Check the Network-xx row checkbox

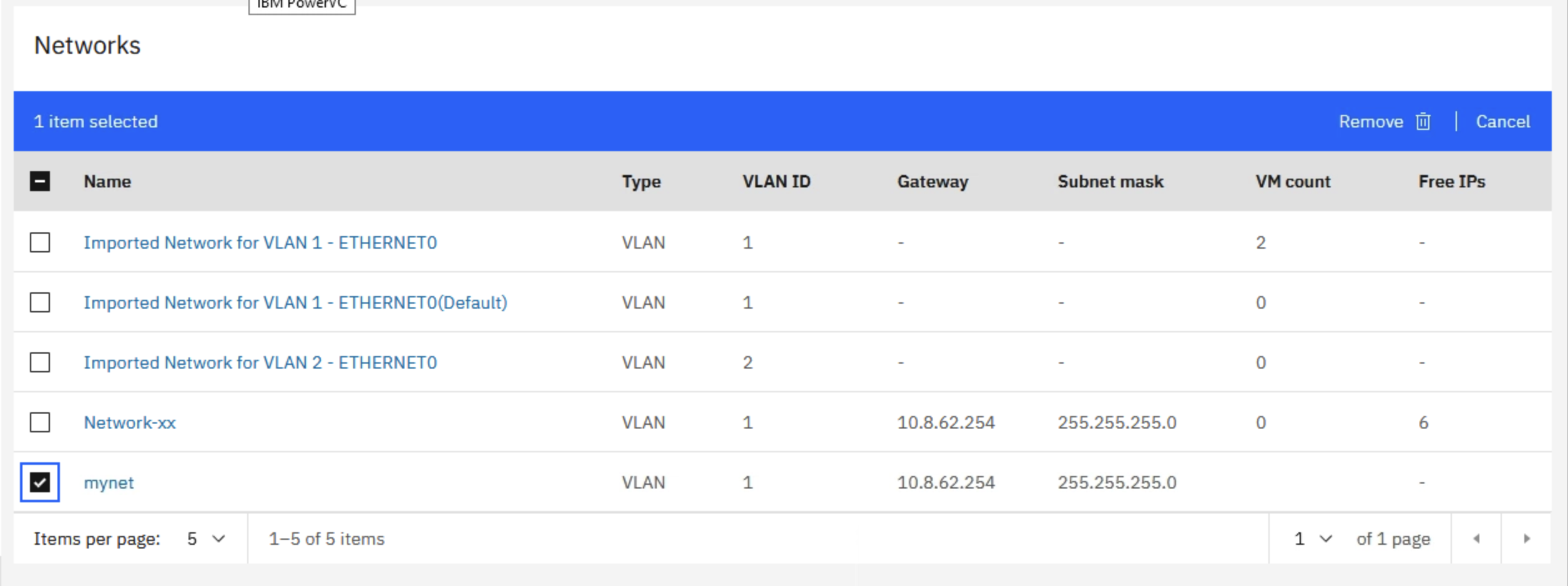coord(40,422)
